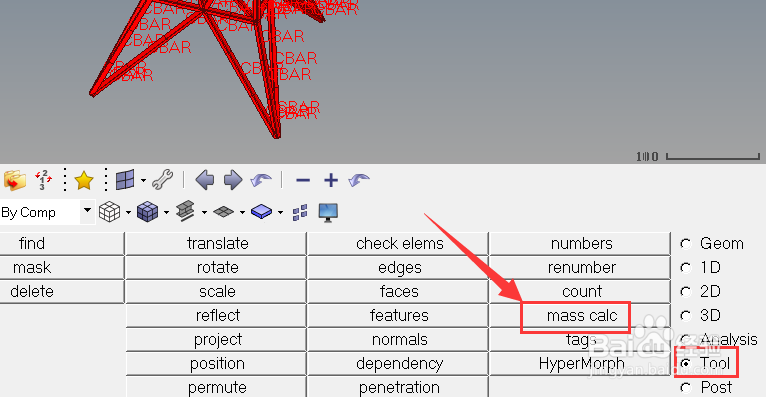Screen dimensions: 766x397
Task: Open the faces panel
Action: click(x=398, y=291)
